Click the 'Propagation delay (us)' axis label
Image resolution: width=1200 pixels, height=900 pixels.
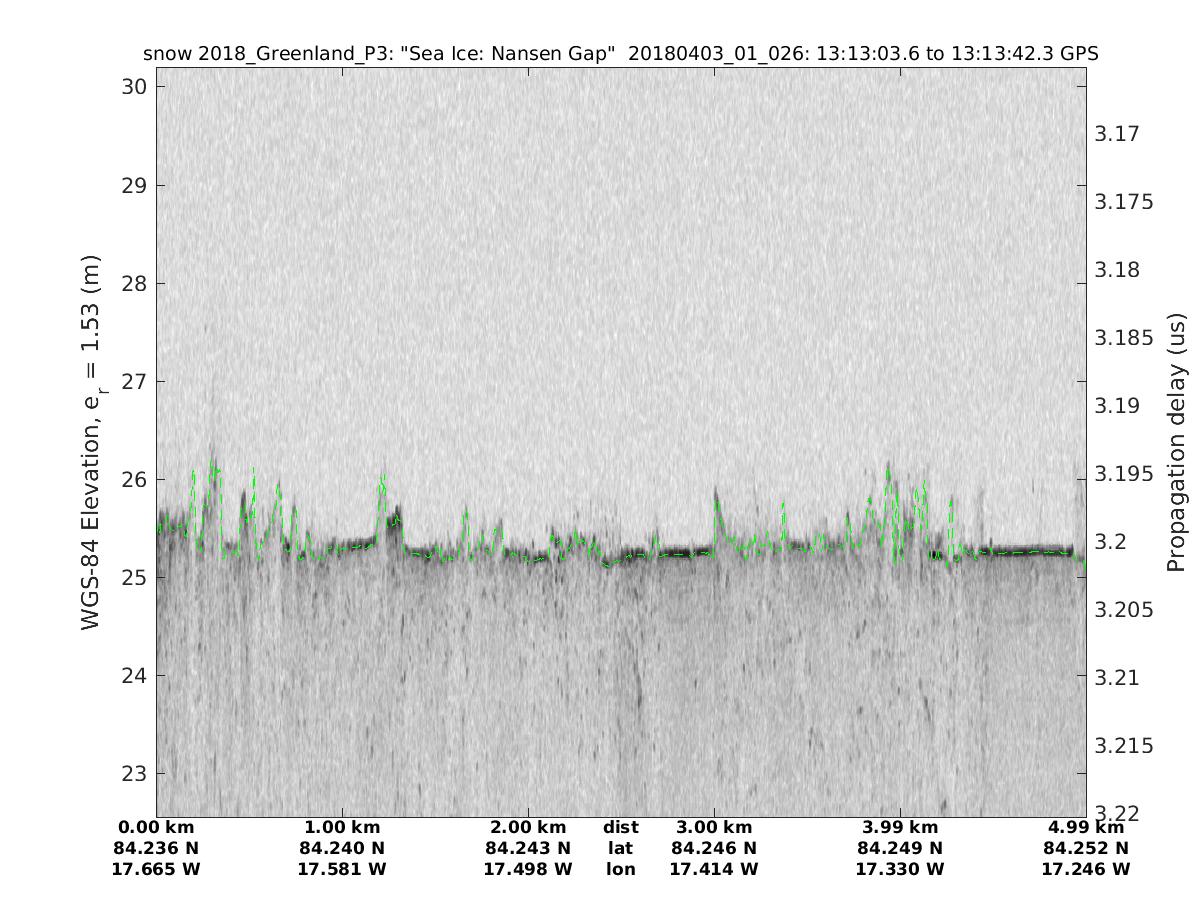(x=1176, y=443)
